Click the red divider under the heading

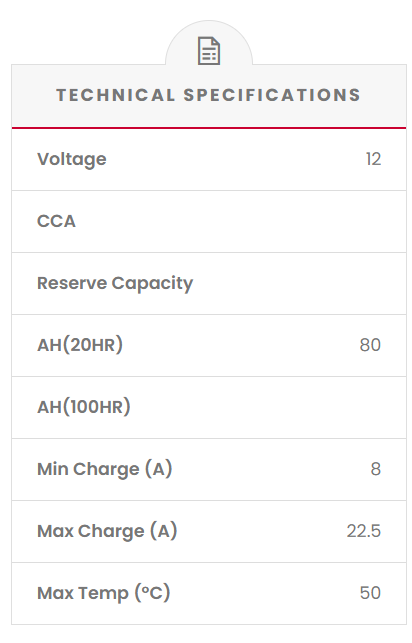pyautogui.click(x=209, y=128)
